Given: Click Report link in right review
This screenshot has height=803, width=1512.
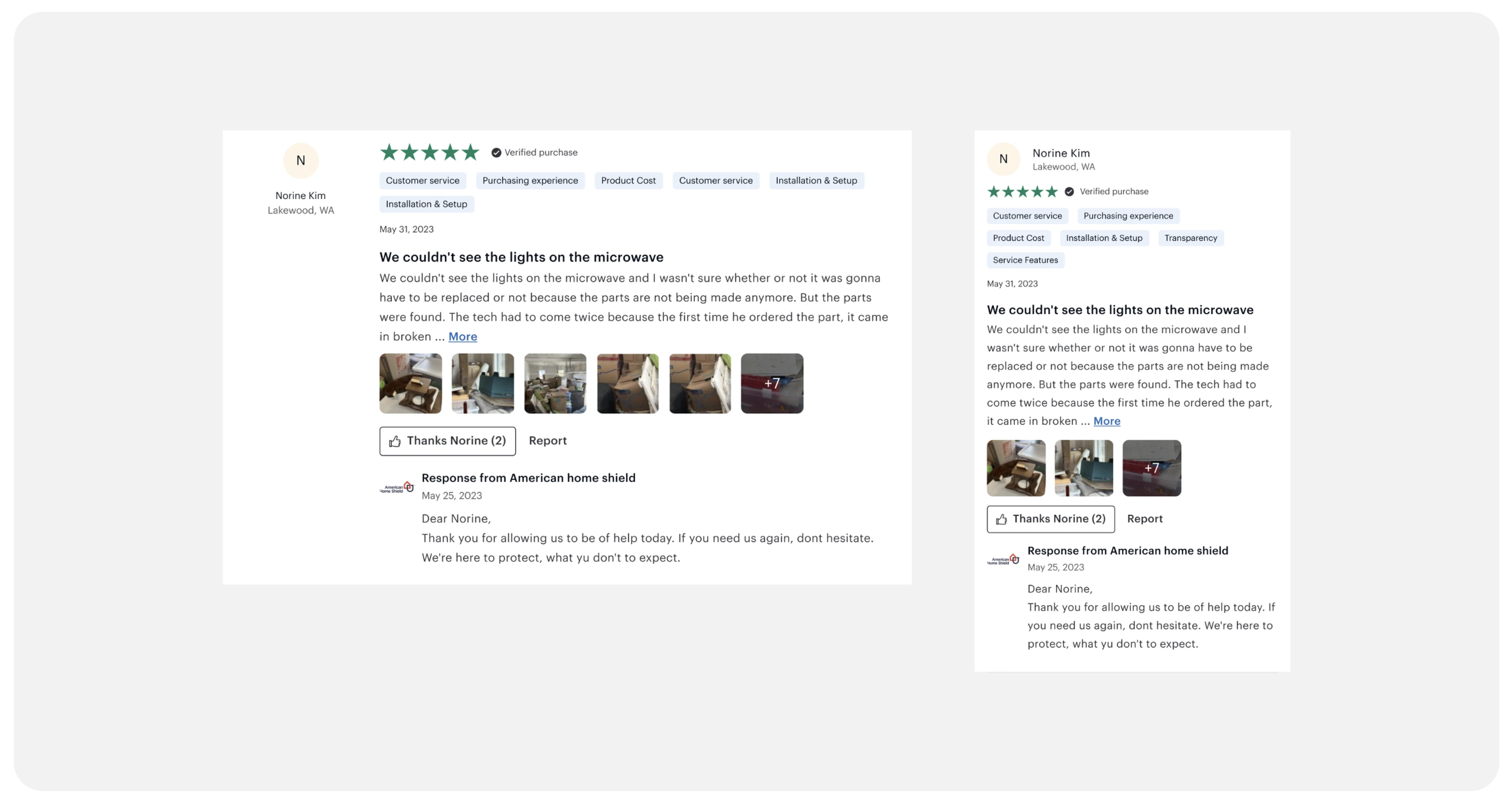Looking at the screenshot, I should click(1144, 519).
